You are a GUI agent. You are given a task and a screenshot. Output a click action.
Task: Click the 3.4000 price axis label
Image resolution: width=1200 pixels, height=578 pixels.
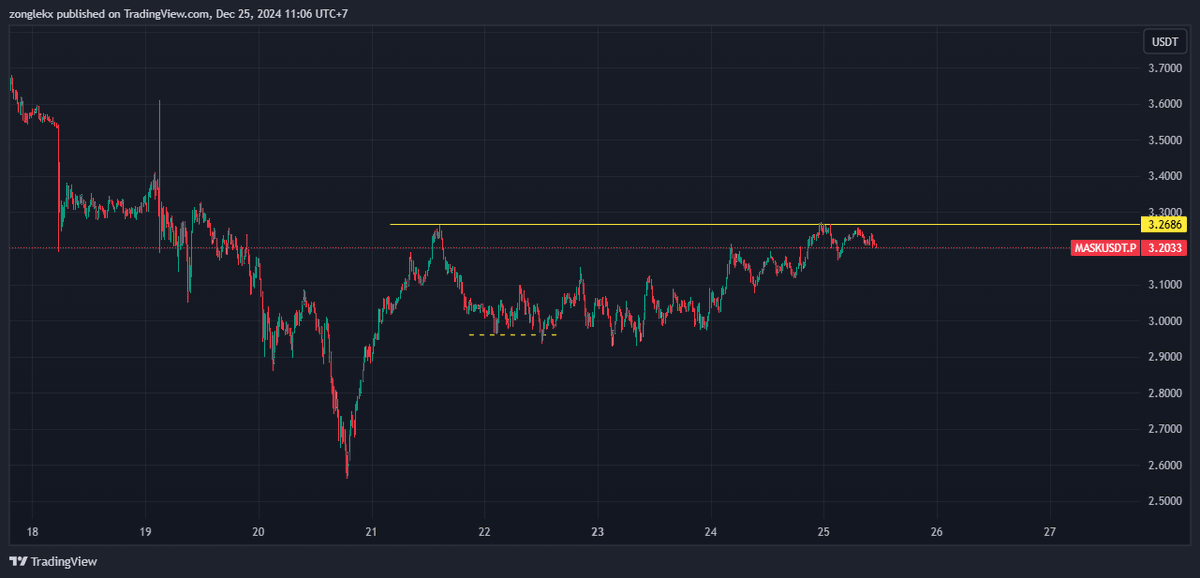point(1165,176)
